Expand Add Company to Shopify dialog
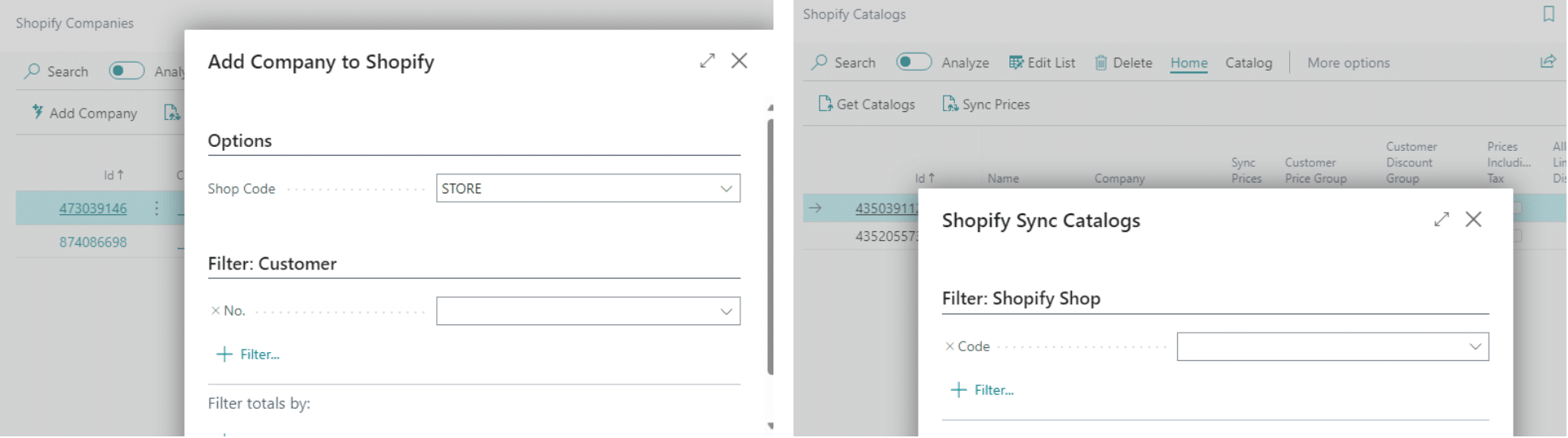 [708, 61]
